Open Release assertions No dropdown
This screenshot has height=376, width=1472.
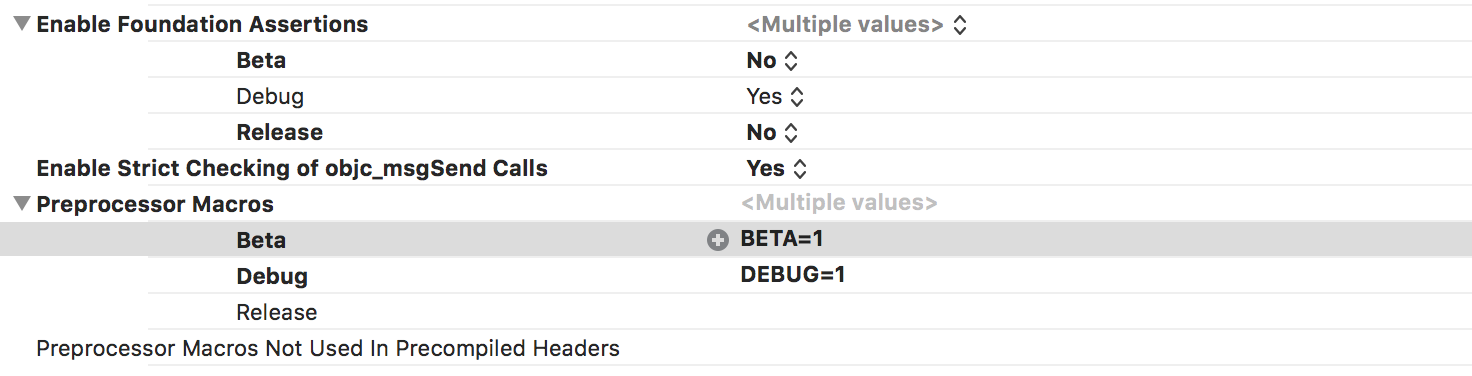coord(772,133)
